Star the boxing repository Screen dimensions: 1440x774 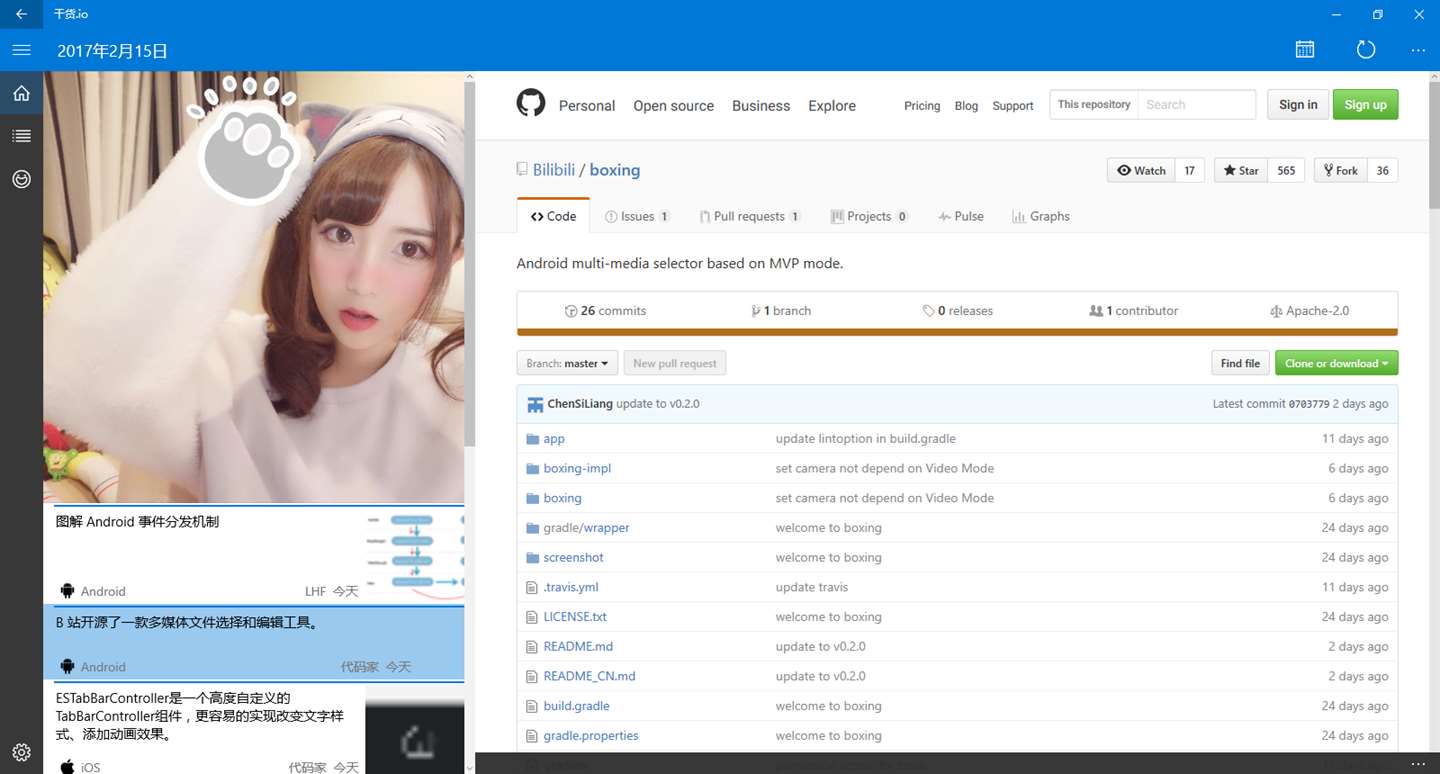point(1241,170)
